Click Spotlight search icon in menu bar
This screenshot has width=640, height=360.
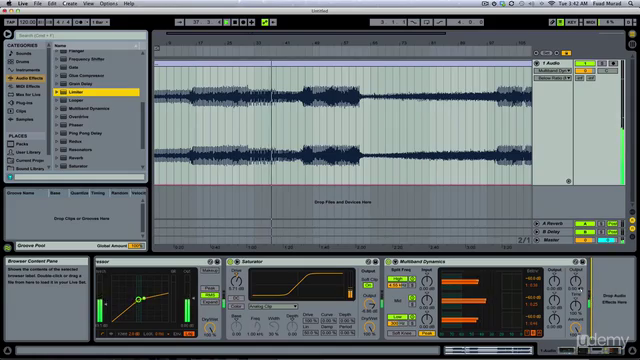(631, 3)
